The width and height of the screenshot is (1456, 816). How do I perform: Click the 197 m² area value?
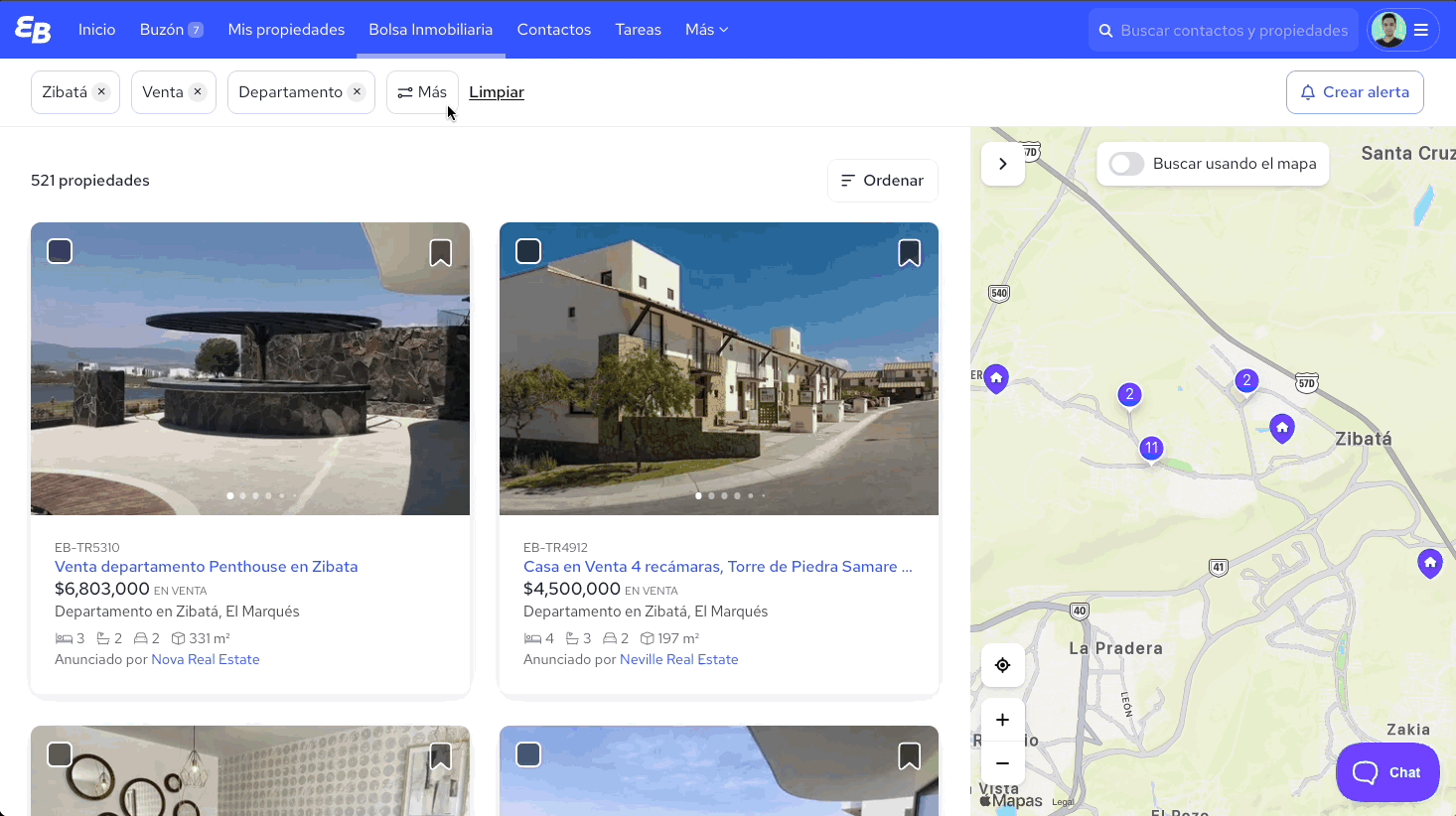678,638
